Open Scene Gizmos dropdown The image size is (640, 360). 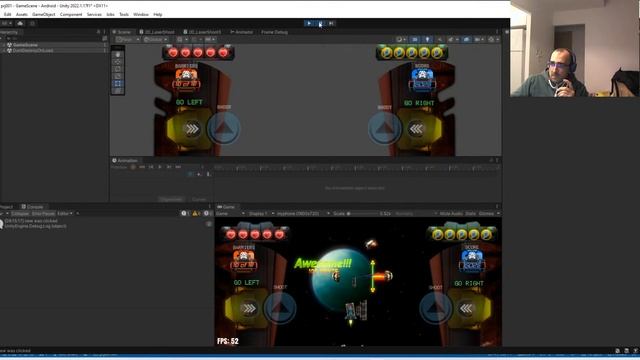pos(493,40)
